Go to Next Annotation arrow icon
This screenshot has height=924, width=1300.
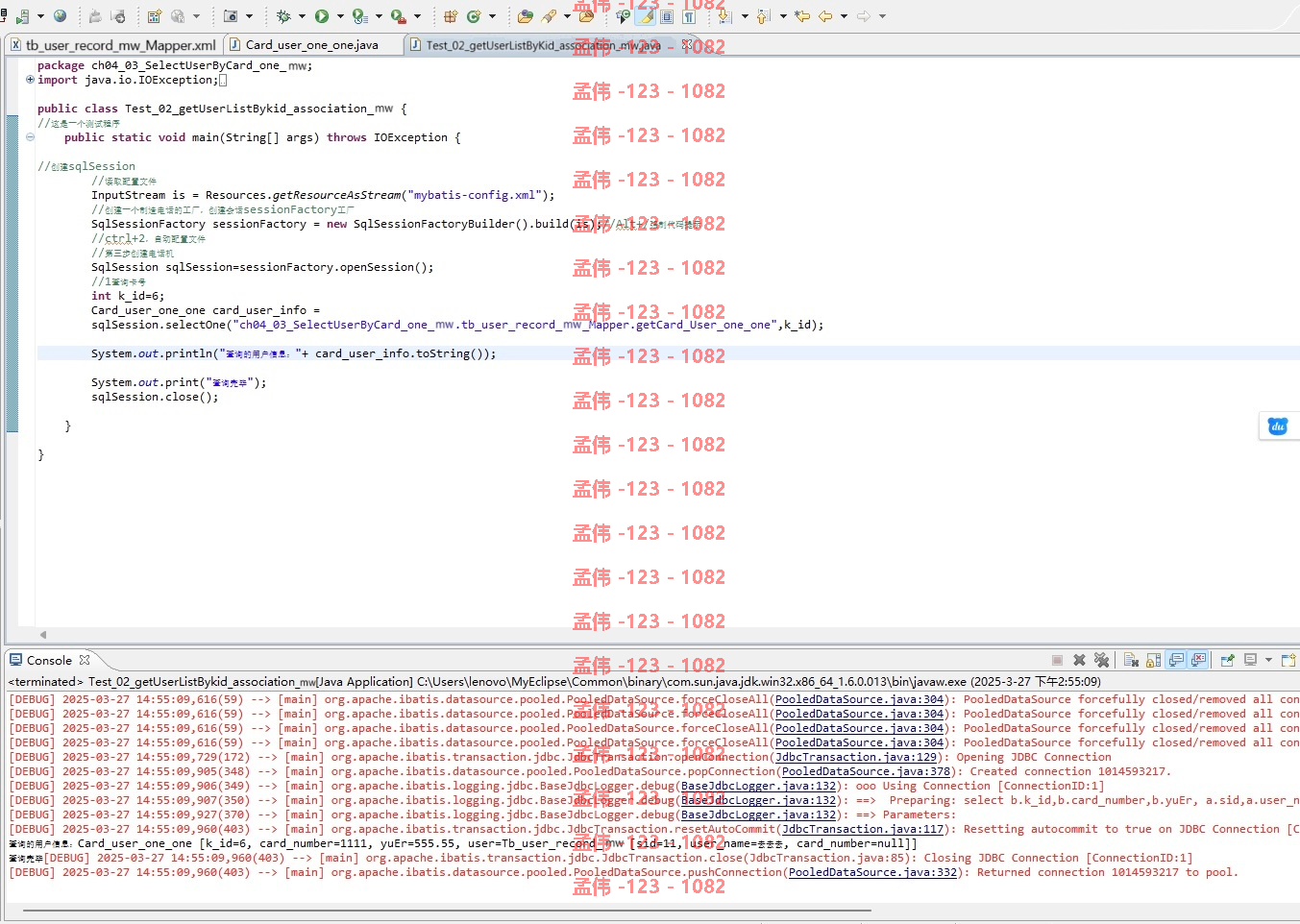(725, 16)
